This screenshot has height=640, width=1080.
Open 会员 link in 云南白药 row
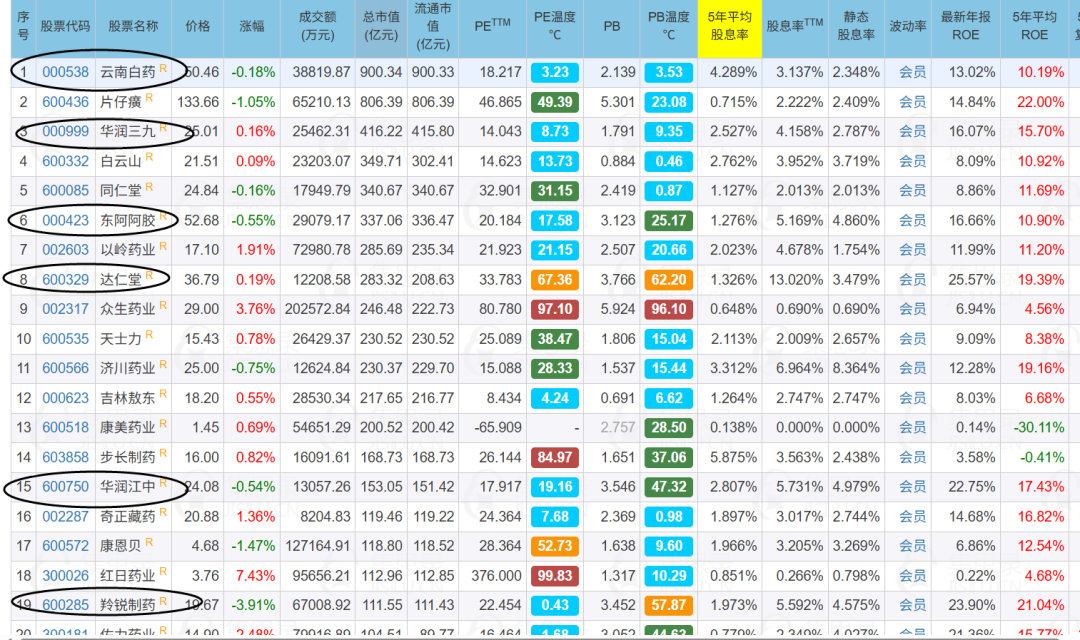(913, 72)
